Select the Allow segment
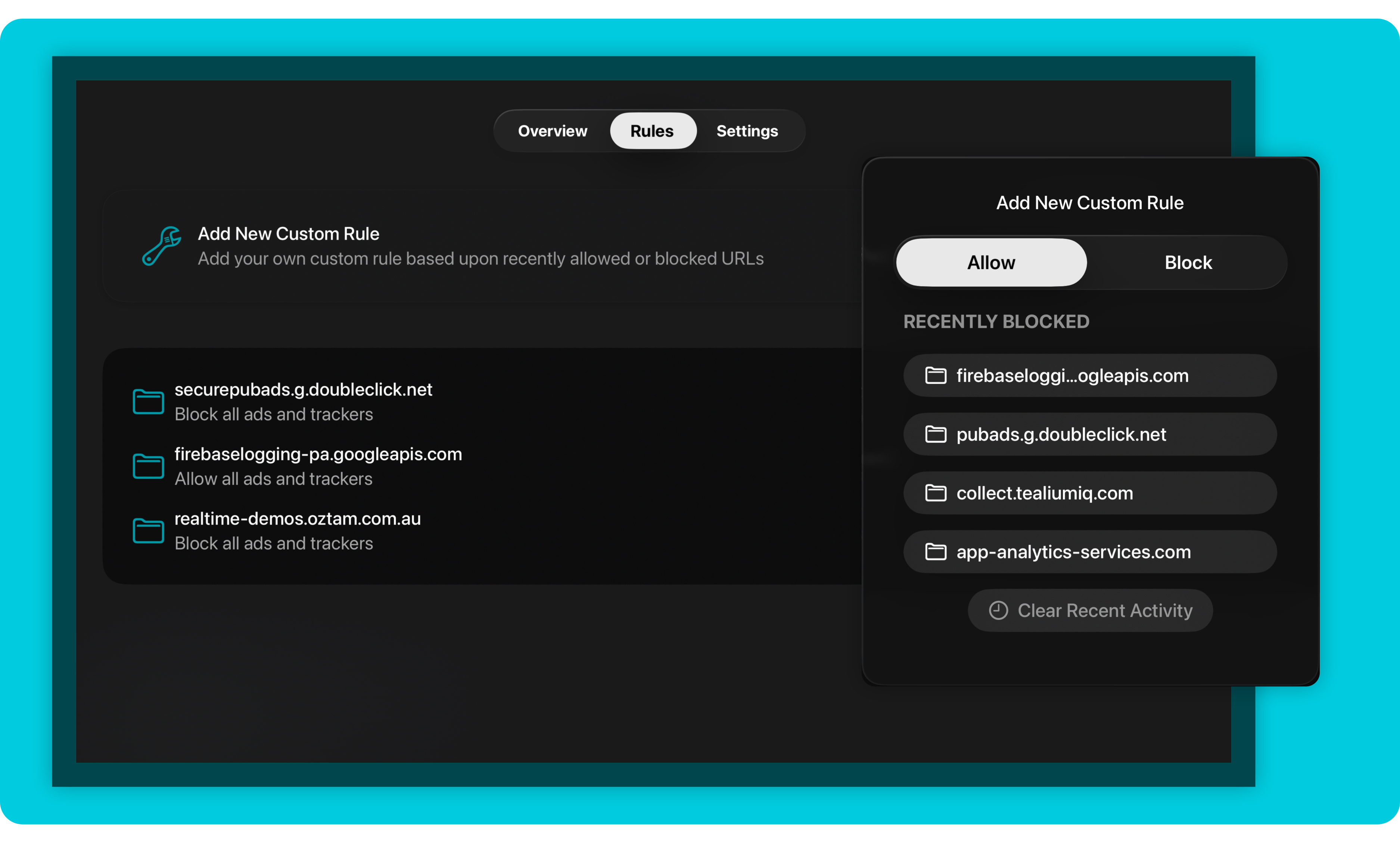This screenshot has height=843, width=1400. point(991,262)
